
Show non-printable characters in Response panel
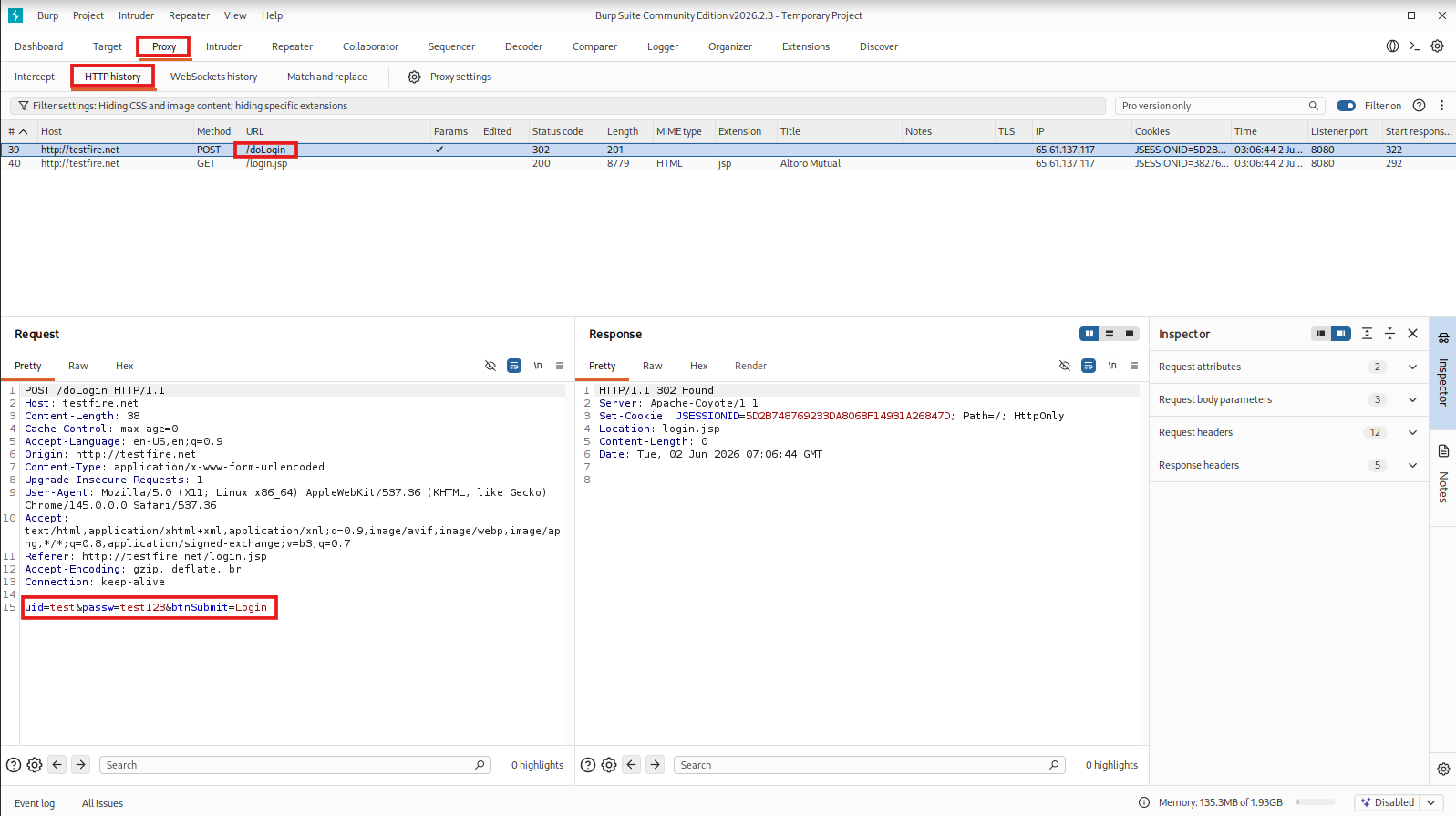point(1112,366)
